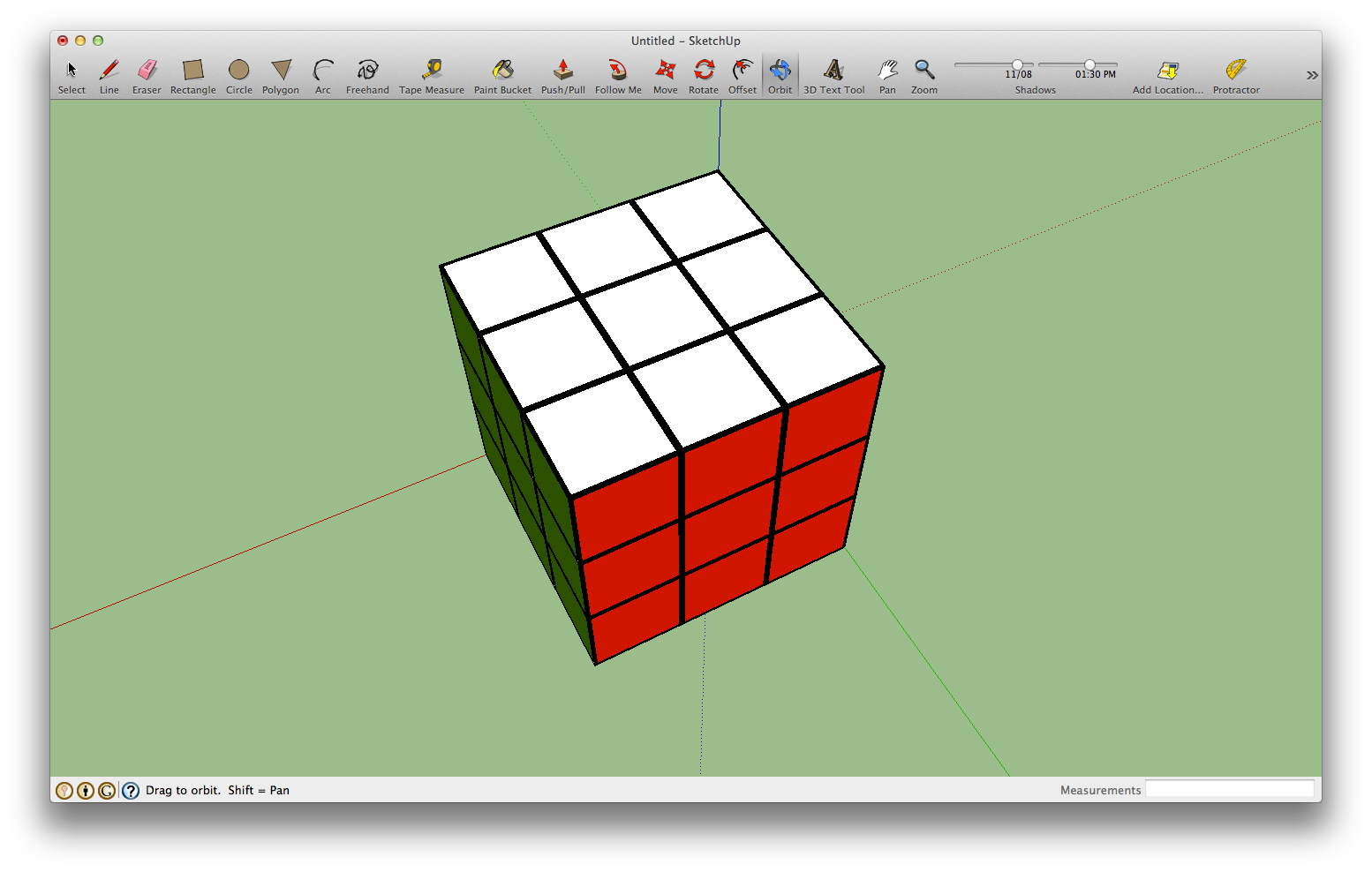Activate the Eraser tool
The image size is (1372, 872).
(x=147, y=71)
